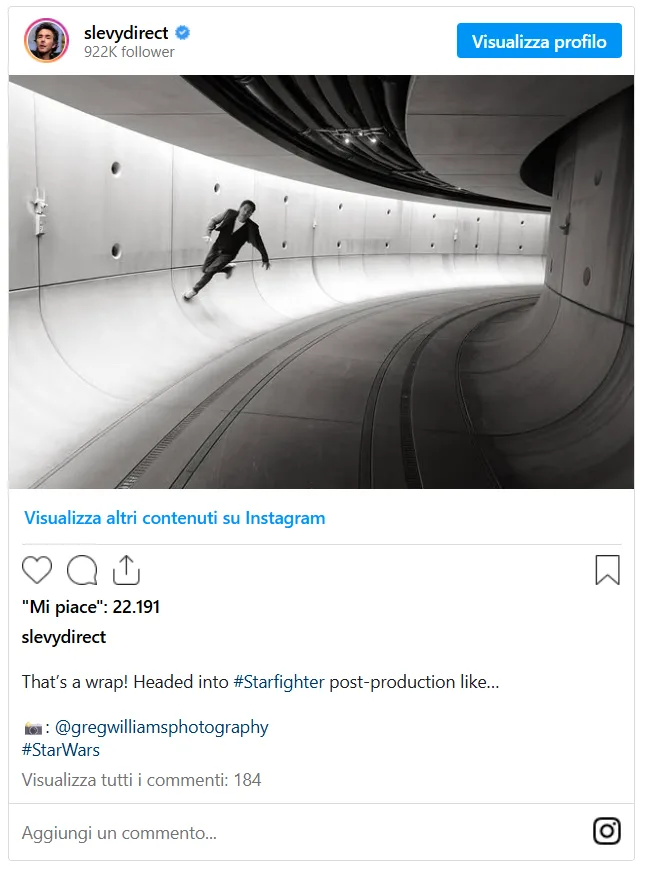
Task: Click the blue verified badge
Action: coord(183,33)
